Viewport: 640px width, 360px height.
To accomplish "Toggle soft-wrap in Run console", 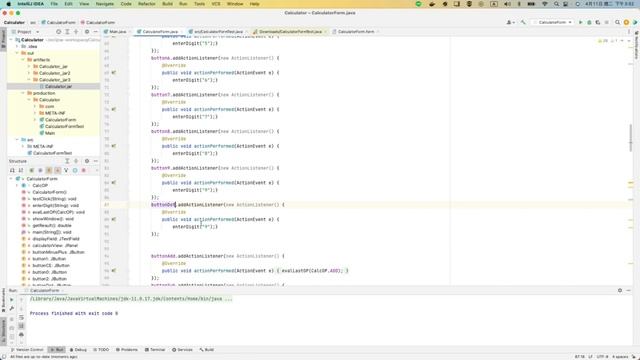I will [x=21, y=317].
